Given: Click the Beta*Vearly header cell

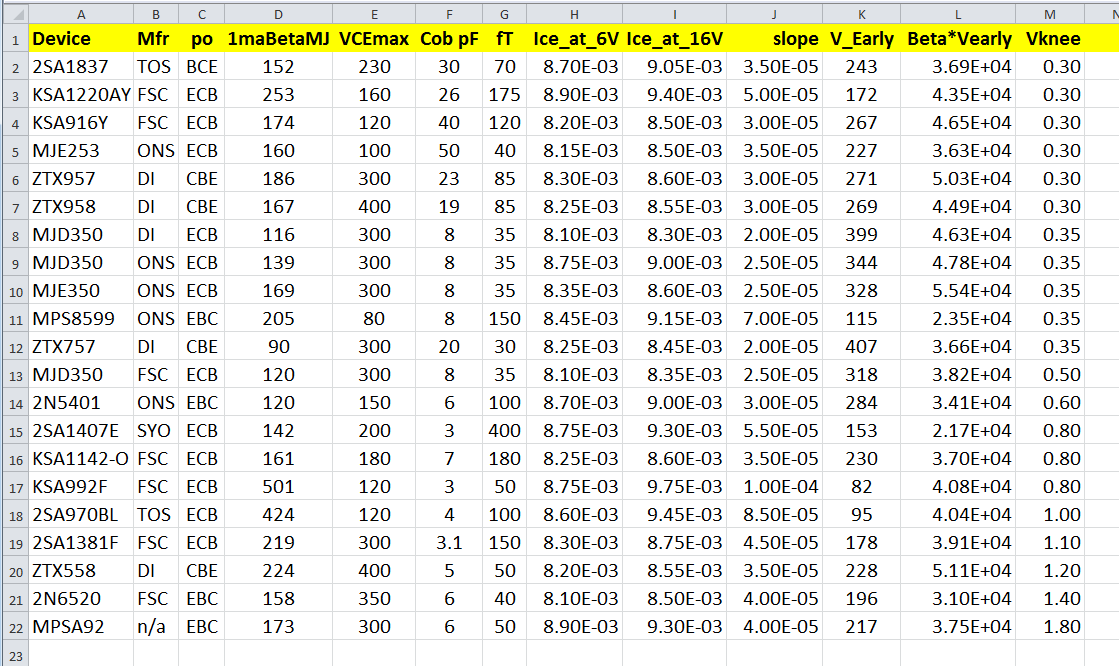Looking at the screenshot, I should [958, 39].
